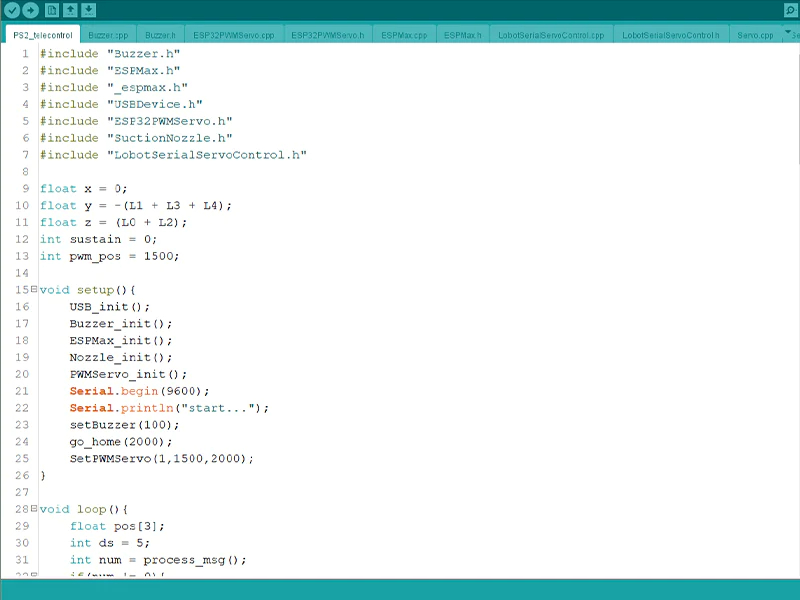Open the Serial Monitor magnifier icon
800x600 pixels.
coord(790,10)
